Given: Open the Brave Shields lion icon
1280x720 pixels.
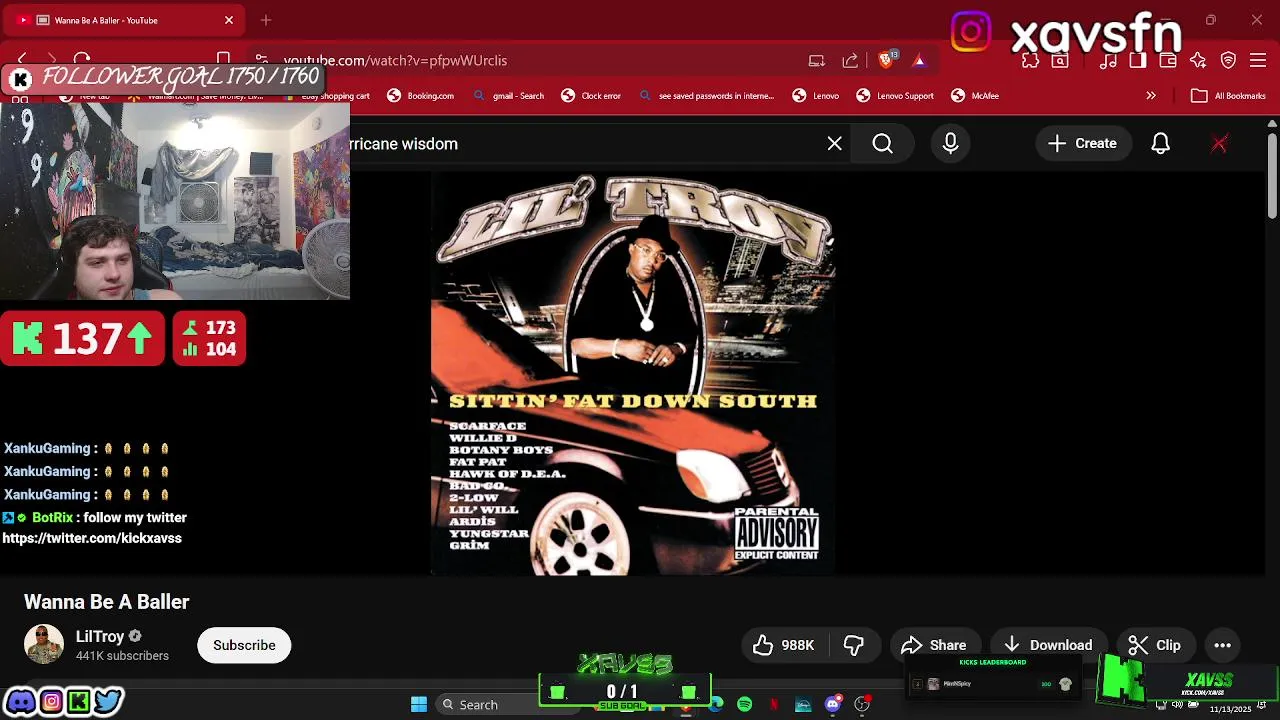Looking at the screenshot, I should pyautogui.click(x=887, y=60).
